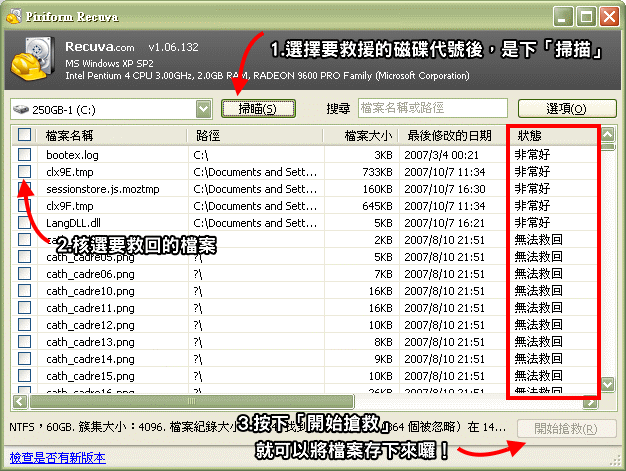Click the 非常好 status of bootex.log
Image resolution: width=626 pixels, height=471 pixels.
pos(532,154)
